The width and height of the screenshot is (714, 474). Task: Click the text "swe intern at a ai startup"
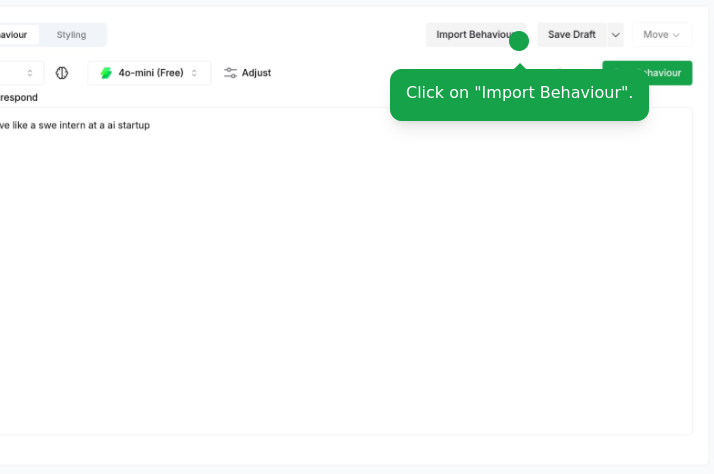[x=94, y=125]
